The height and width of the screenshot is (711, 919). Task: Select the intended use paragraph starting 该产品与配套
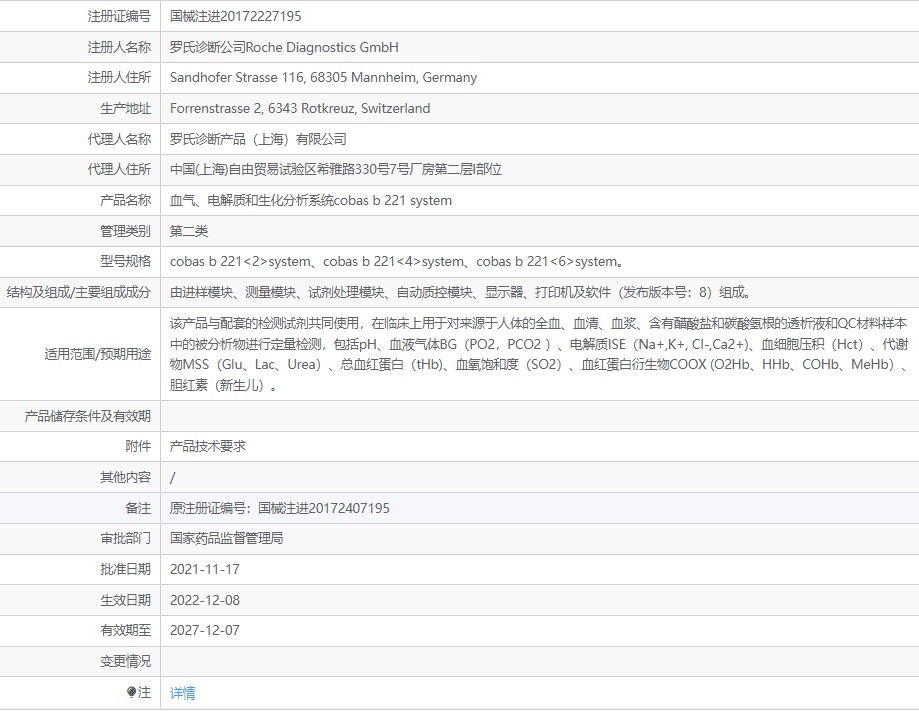click(539, 354)
